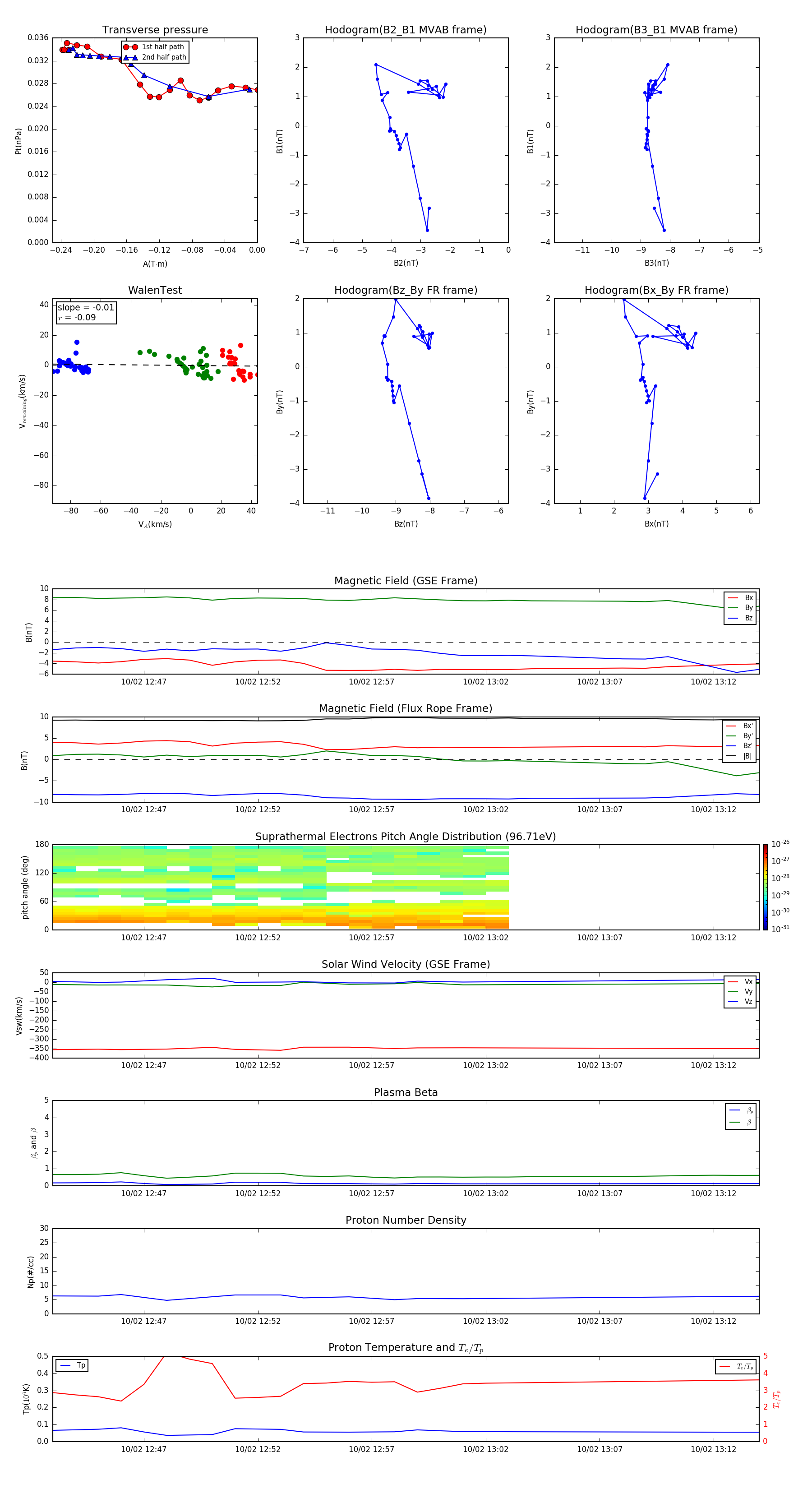Click the 'Hodogram(B2_B1 MVAB frame)' title

406,30
